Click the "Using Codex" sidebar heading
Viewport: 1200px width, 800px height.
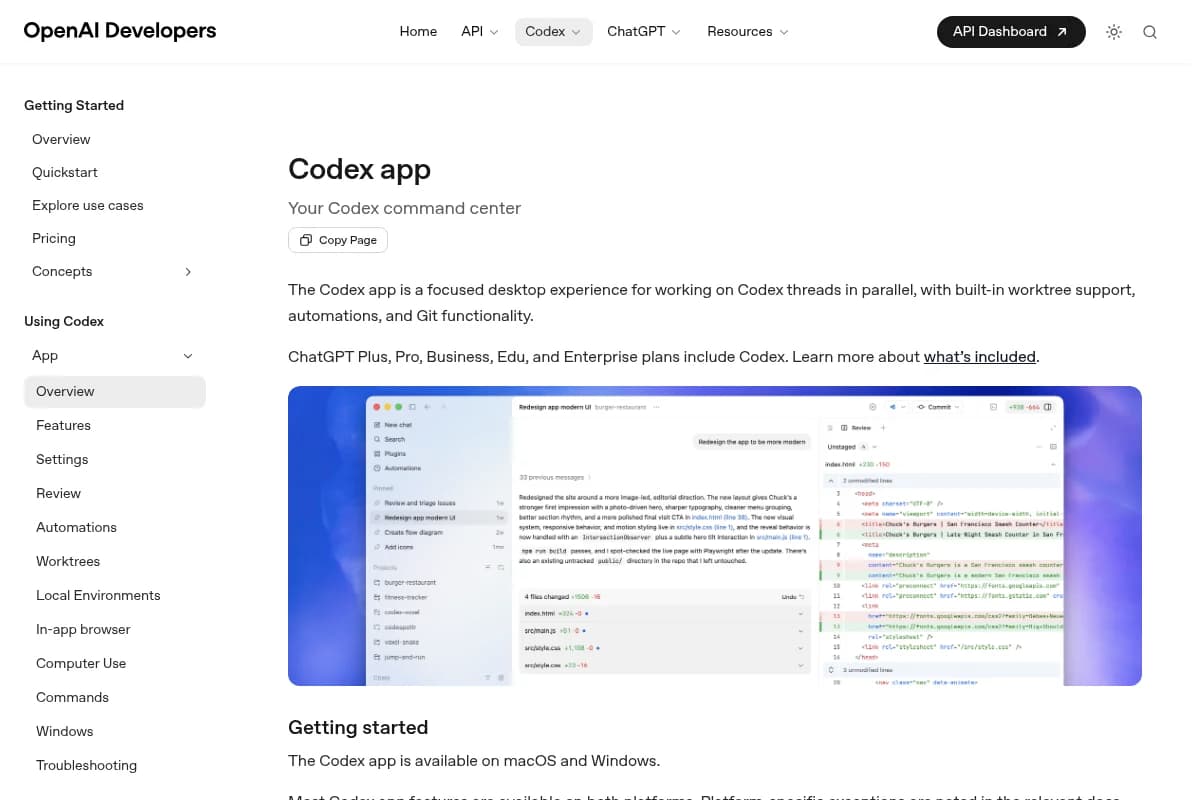64,321
